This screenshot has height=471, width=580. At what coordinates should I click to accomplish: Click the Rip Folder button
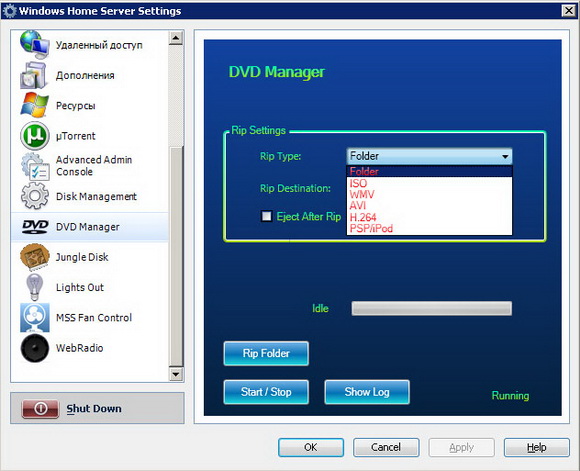[x=266, y=353]
